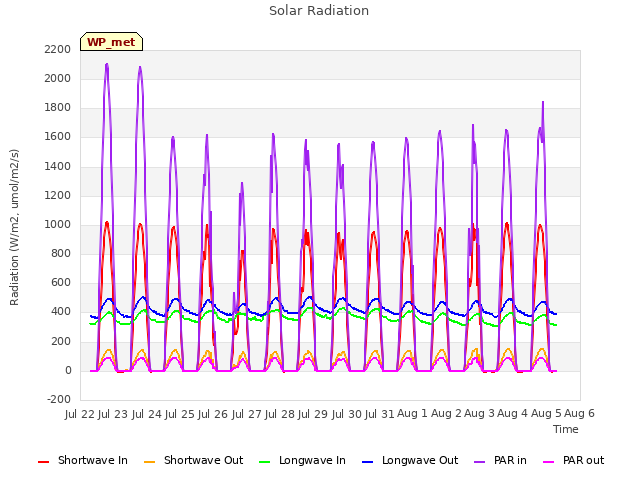Click the Radiation y-axis title

coord(14,227)
